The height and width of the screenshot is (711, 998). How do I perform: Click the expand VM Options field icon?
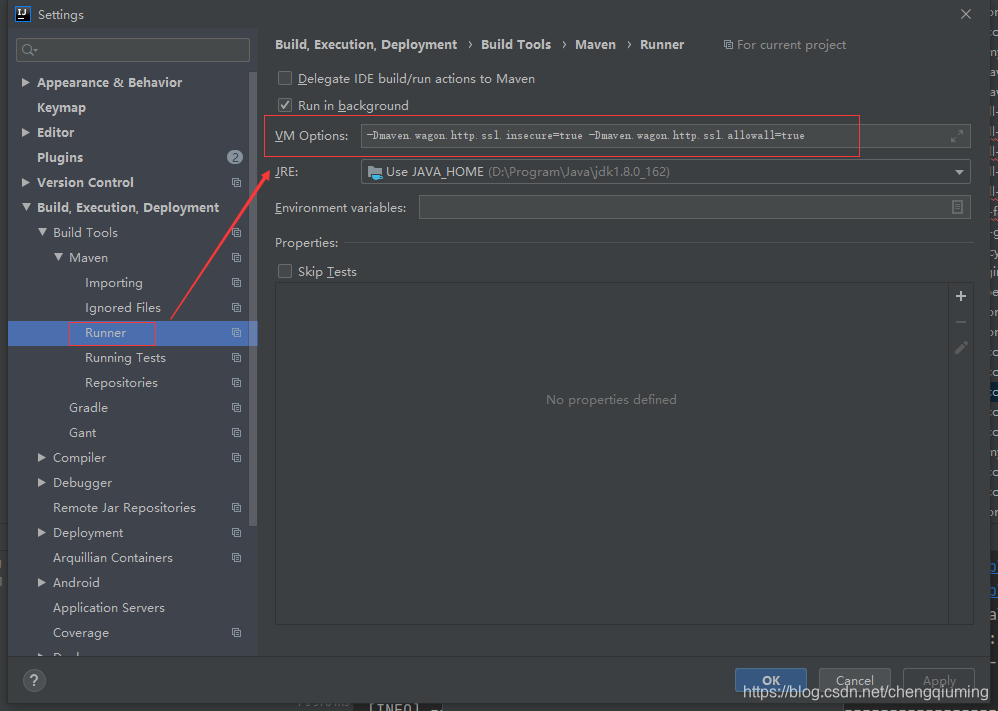(x=957, y=136)
